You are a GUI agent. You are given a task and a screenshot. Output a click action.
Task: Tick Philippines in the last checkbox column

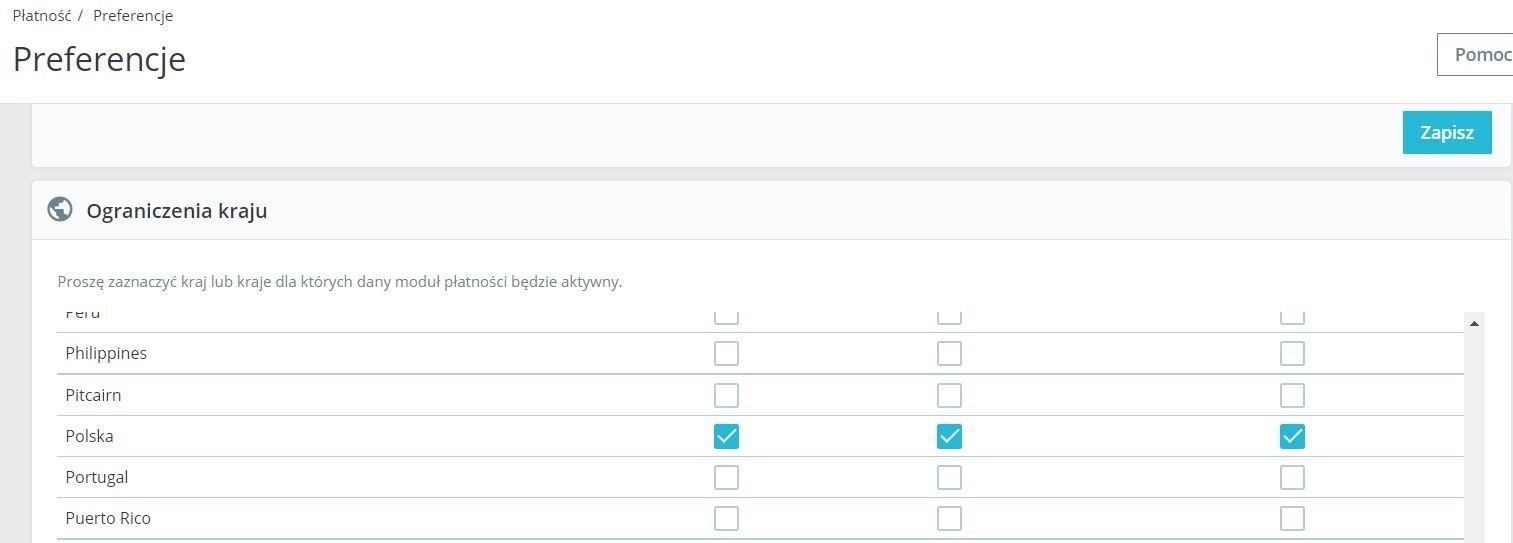1292,354
